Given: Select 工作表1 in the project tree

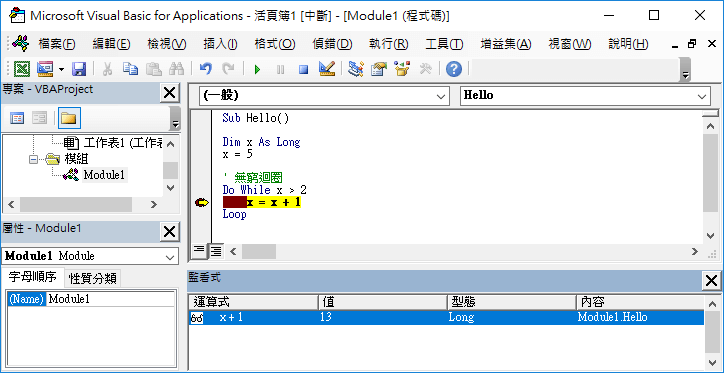Looking at the screenshot, I should (x=113, y=144).
